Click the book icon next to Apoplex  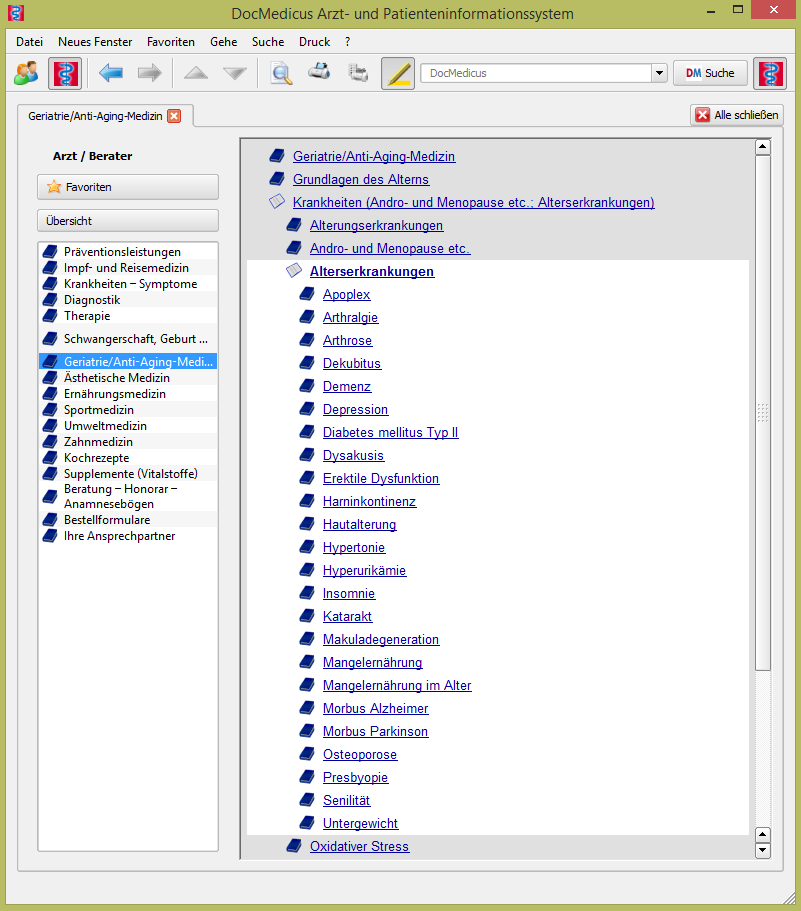(x=307, y=294)
